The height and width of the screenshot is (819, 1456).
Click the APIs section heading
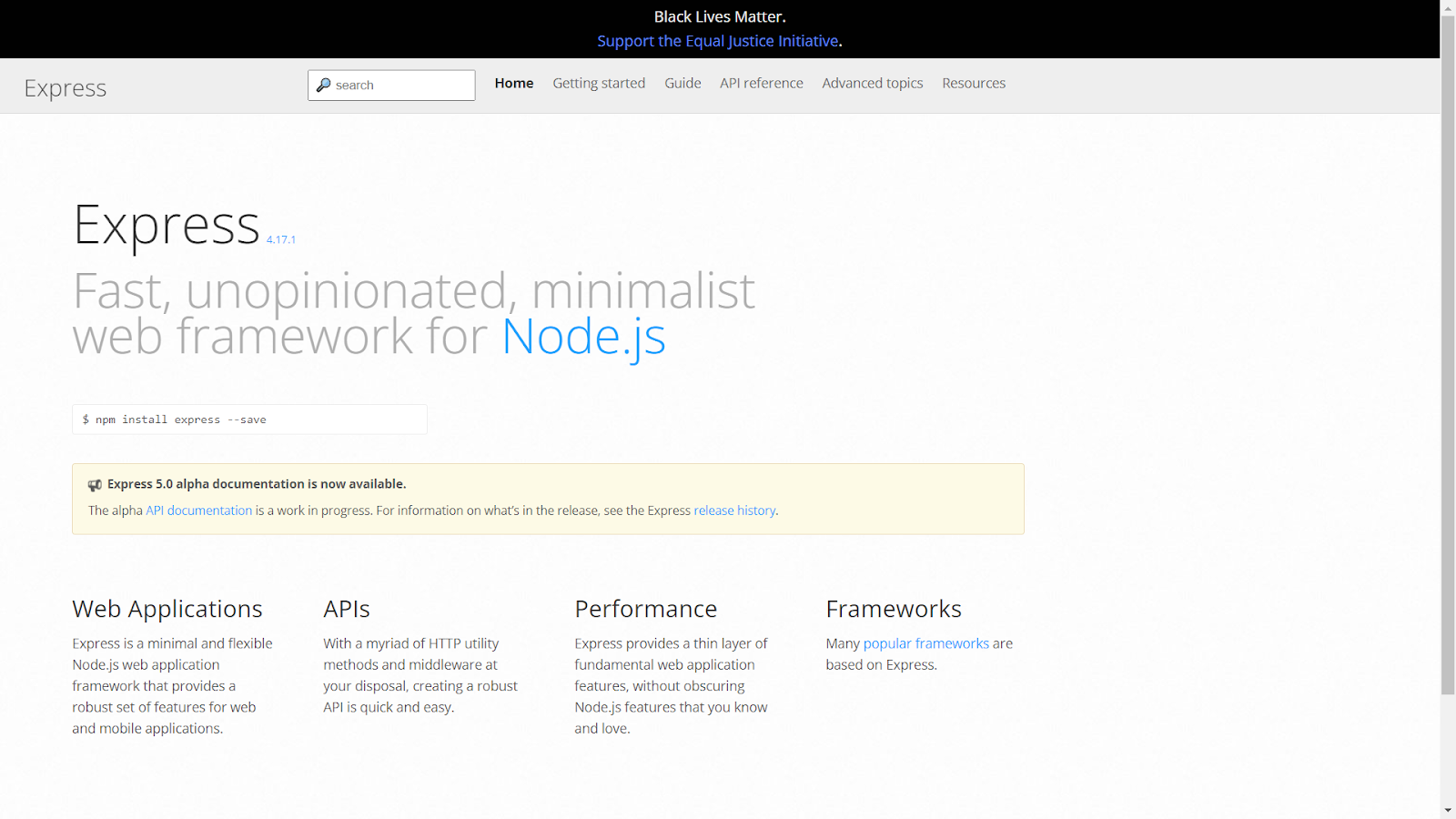tap(347, 609)
